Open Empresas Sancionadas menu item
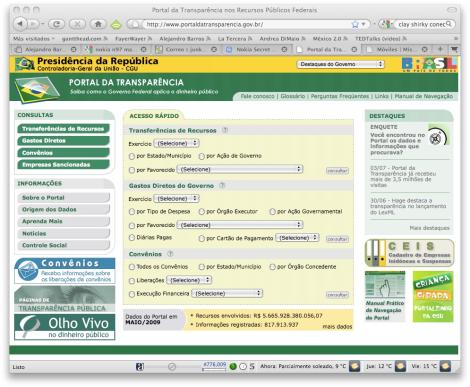This screenshot has height=387, width=470. 63,165
